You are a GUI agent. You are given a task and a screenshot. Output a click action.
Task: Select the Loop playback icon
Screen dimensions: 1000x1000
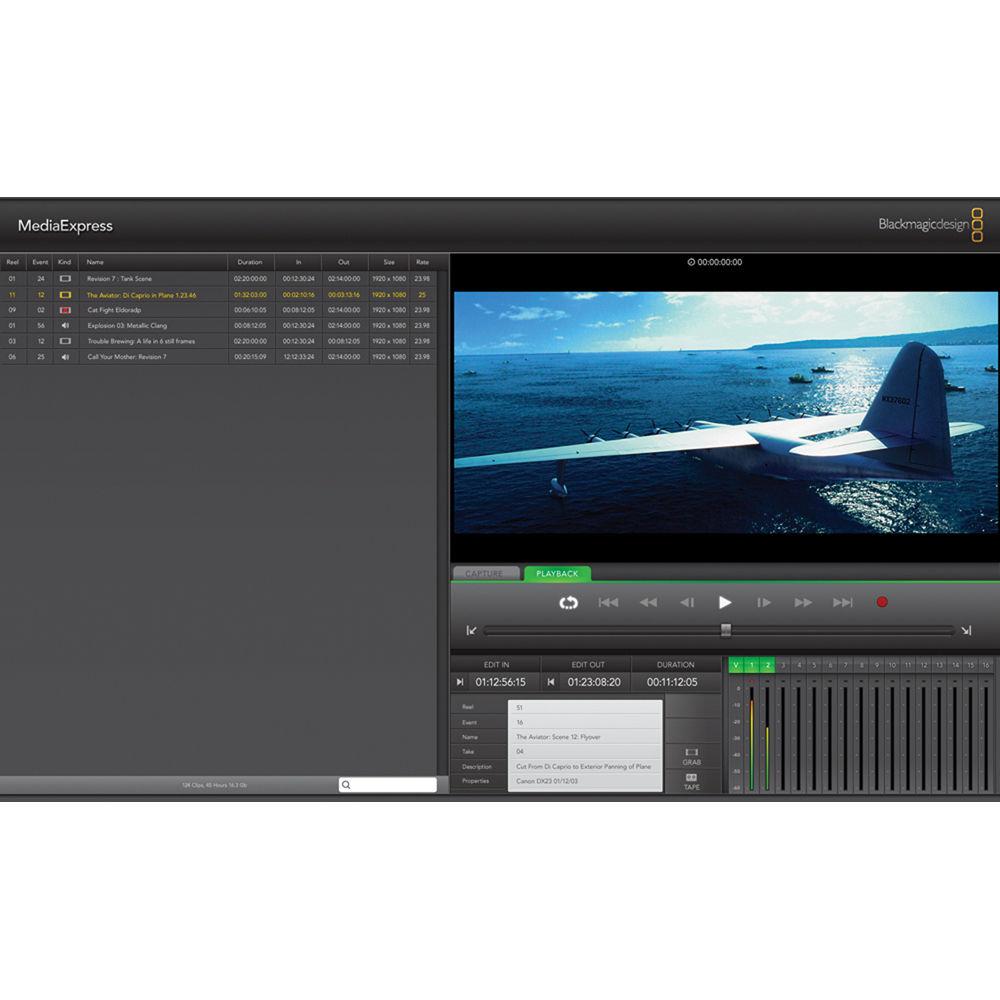coord(568,601)
